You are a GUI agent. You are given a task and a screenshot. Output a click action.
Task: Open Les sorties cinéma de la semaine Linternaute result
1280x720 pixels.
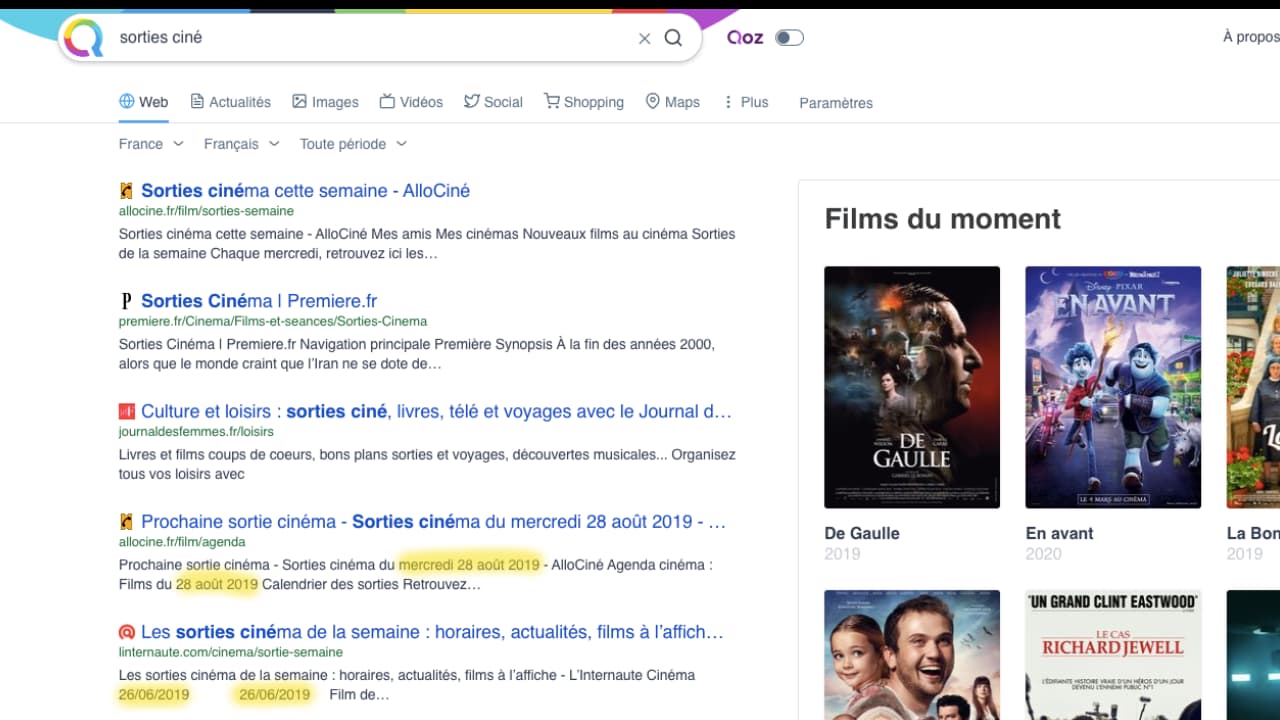tap(432, 632)
